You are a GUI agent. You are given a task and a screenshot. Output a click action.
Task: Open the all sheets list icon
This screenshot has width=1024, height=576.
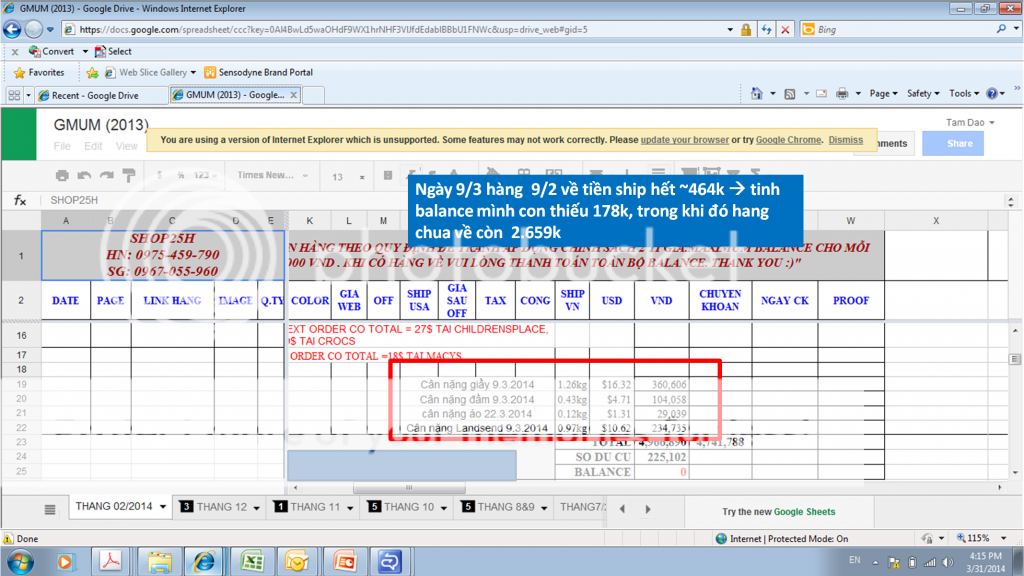click(50, 508)
